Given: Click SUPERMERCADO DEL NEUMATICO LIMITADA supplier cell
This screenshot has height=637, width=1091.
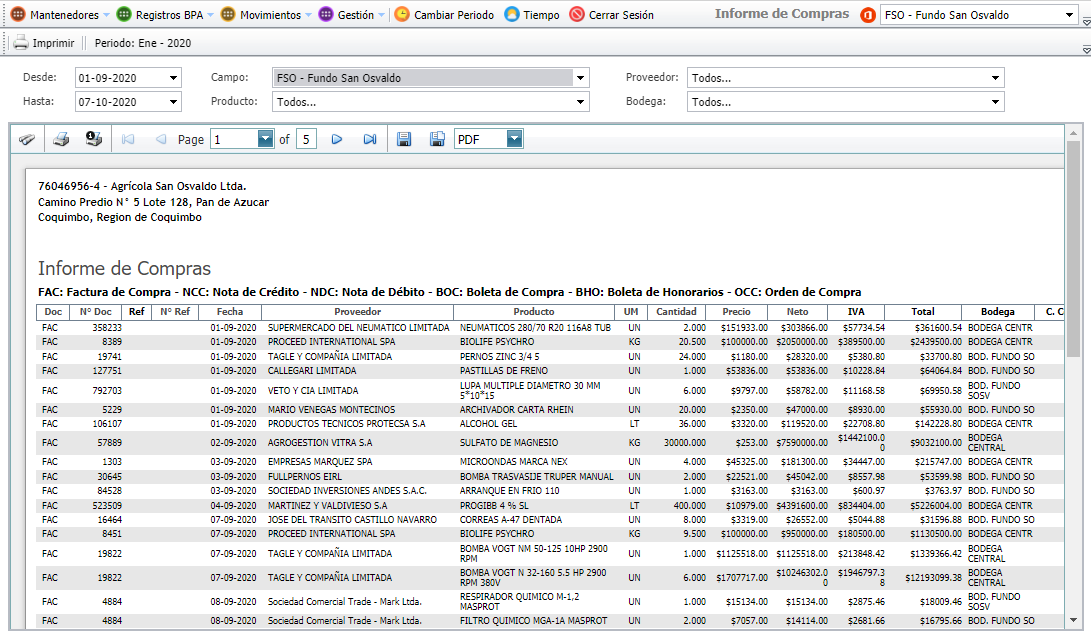Looking at the screenshot, I should click(358, 328).
